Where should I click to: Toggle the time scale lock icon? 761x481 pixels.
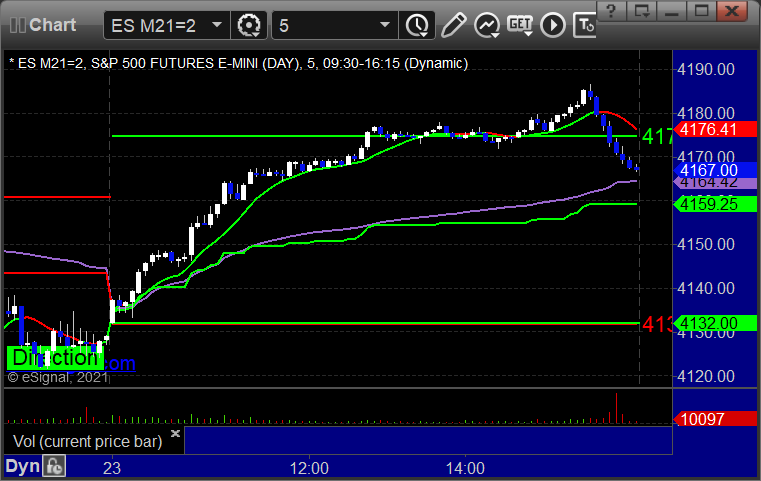coord(54,466)
